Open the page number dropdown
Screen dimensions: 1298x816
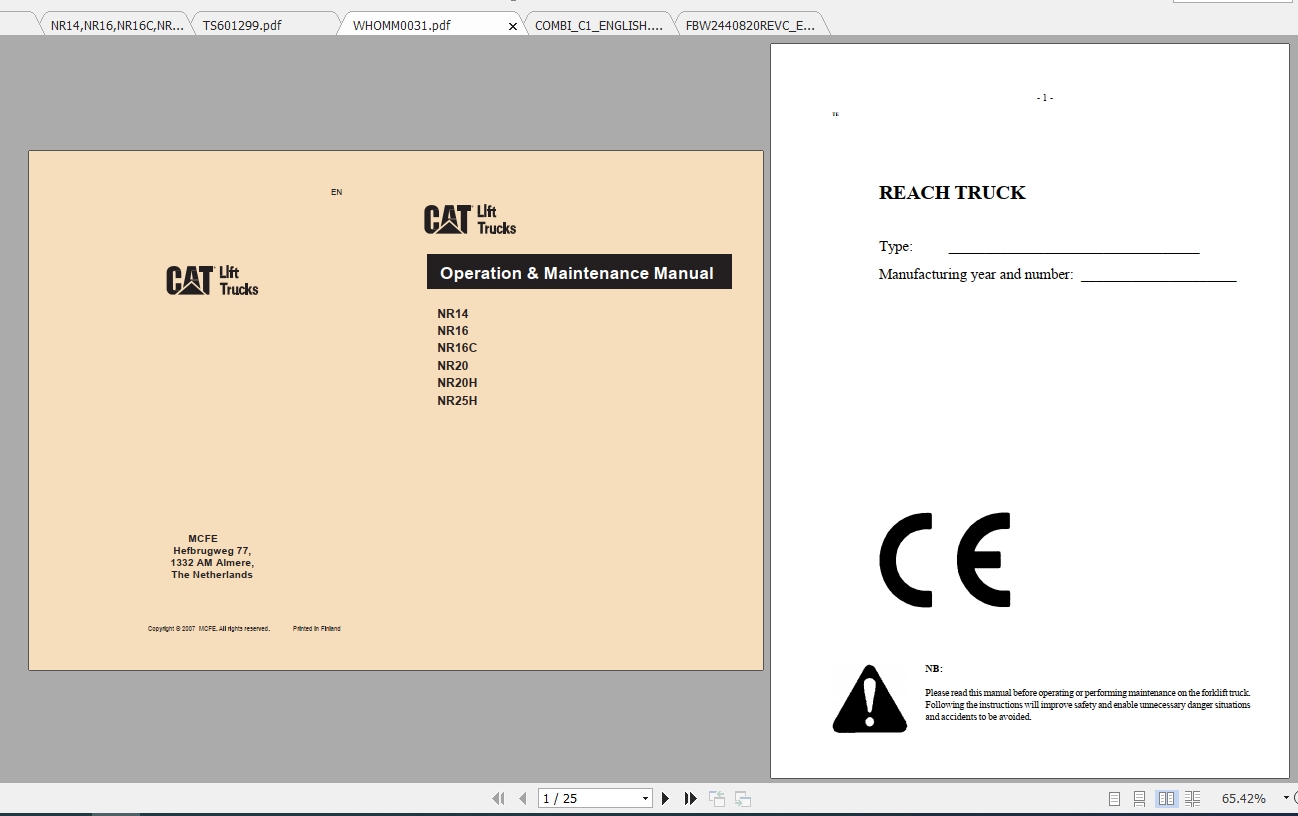[x=646, y=798]
